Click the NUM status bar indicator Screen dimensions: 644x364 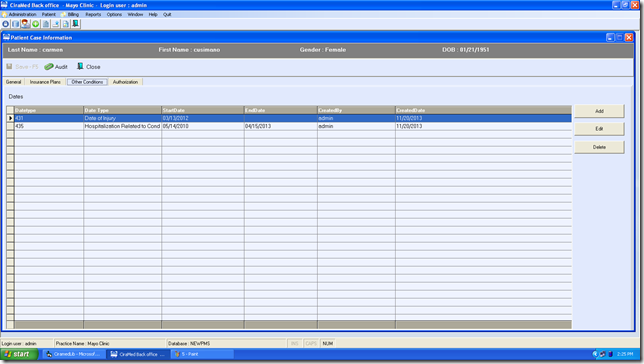(x=328, y=343)
